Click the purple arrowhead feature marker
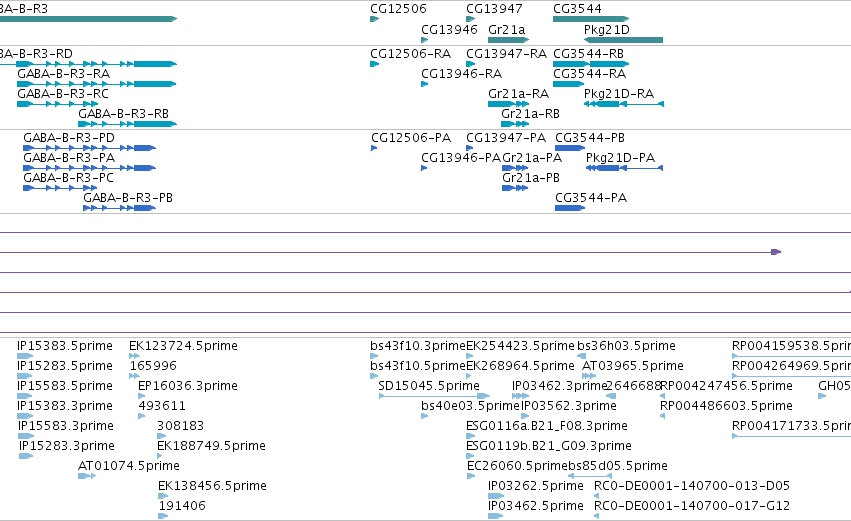Viewport: 851px width, 521px height. (776, 252)
